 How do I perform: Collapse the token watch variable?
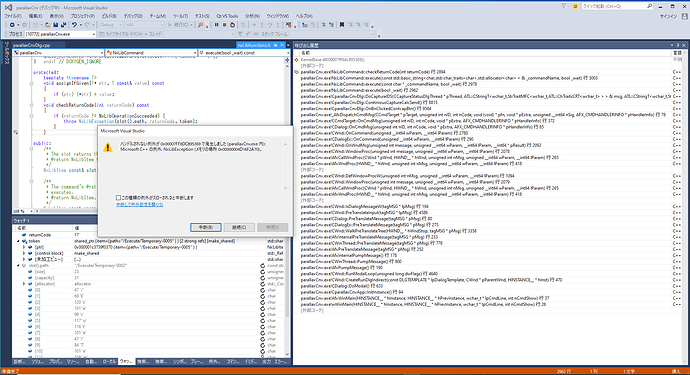(x=18, y=241)
